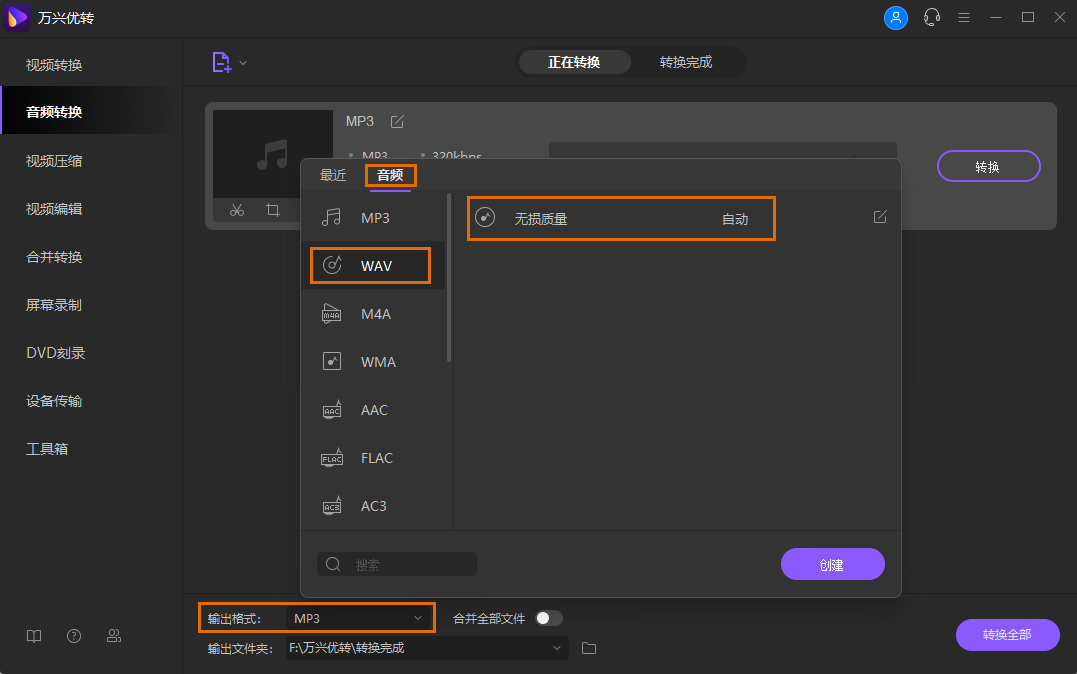Viewport: 1077px width, 674px height.
Task: Switch to the 最近 format tab
Action: [x=333, y=175]
